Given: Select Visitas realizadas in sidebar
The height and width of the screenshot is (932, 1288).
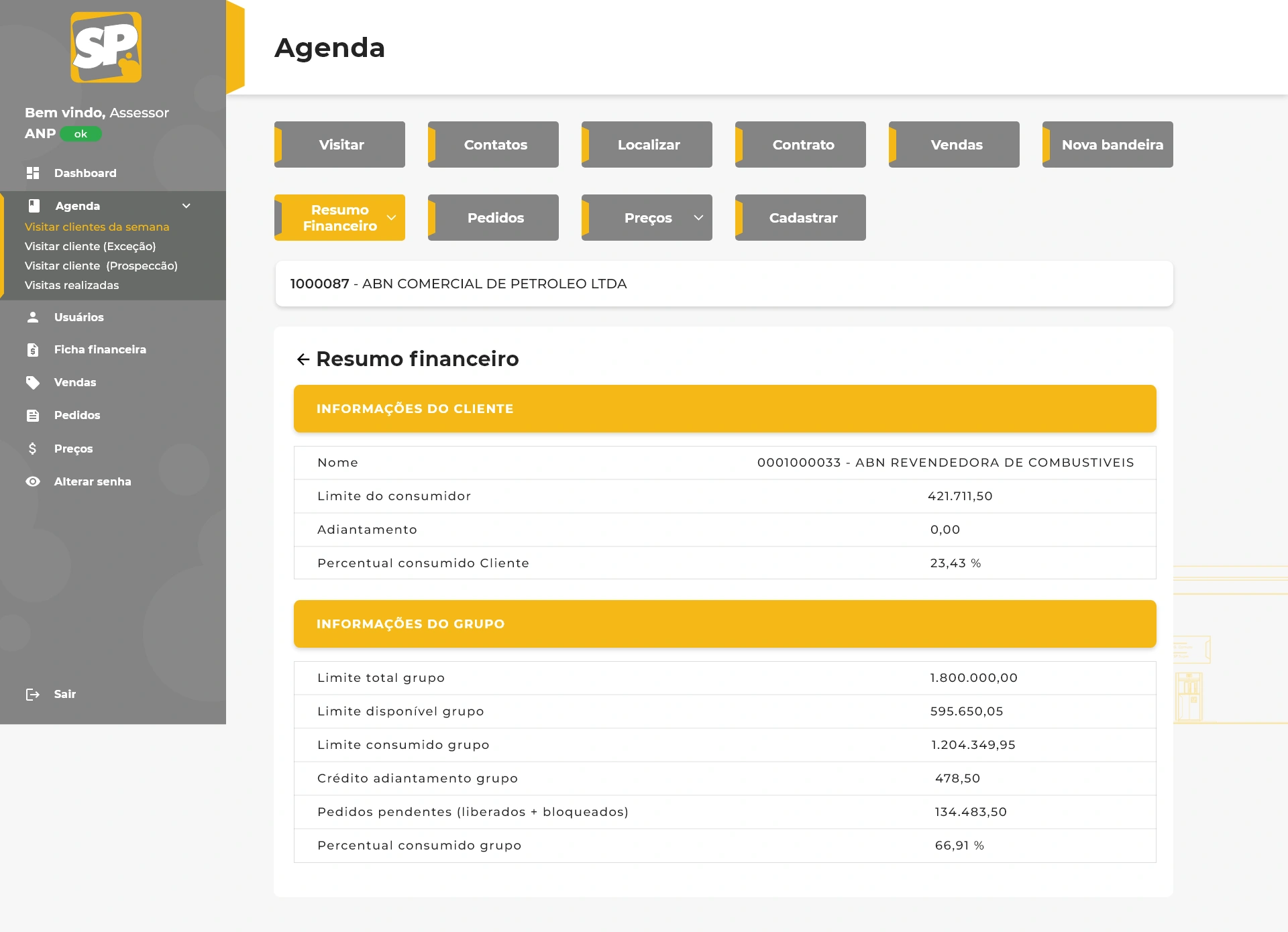Looking at the screenshot, I should pos(72,285).
